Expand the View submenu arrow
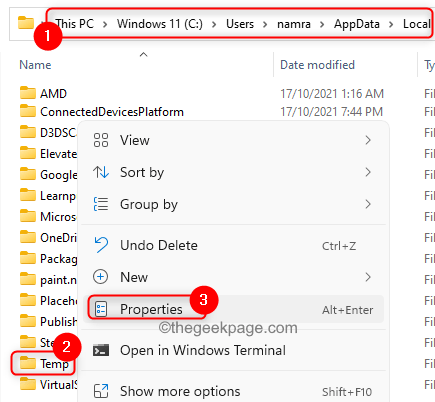Image resolution: width=435 pixels, height=402 pixels. tap(368, 140)
